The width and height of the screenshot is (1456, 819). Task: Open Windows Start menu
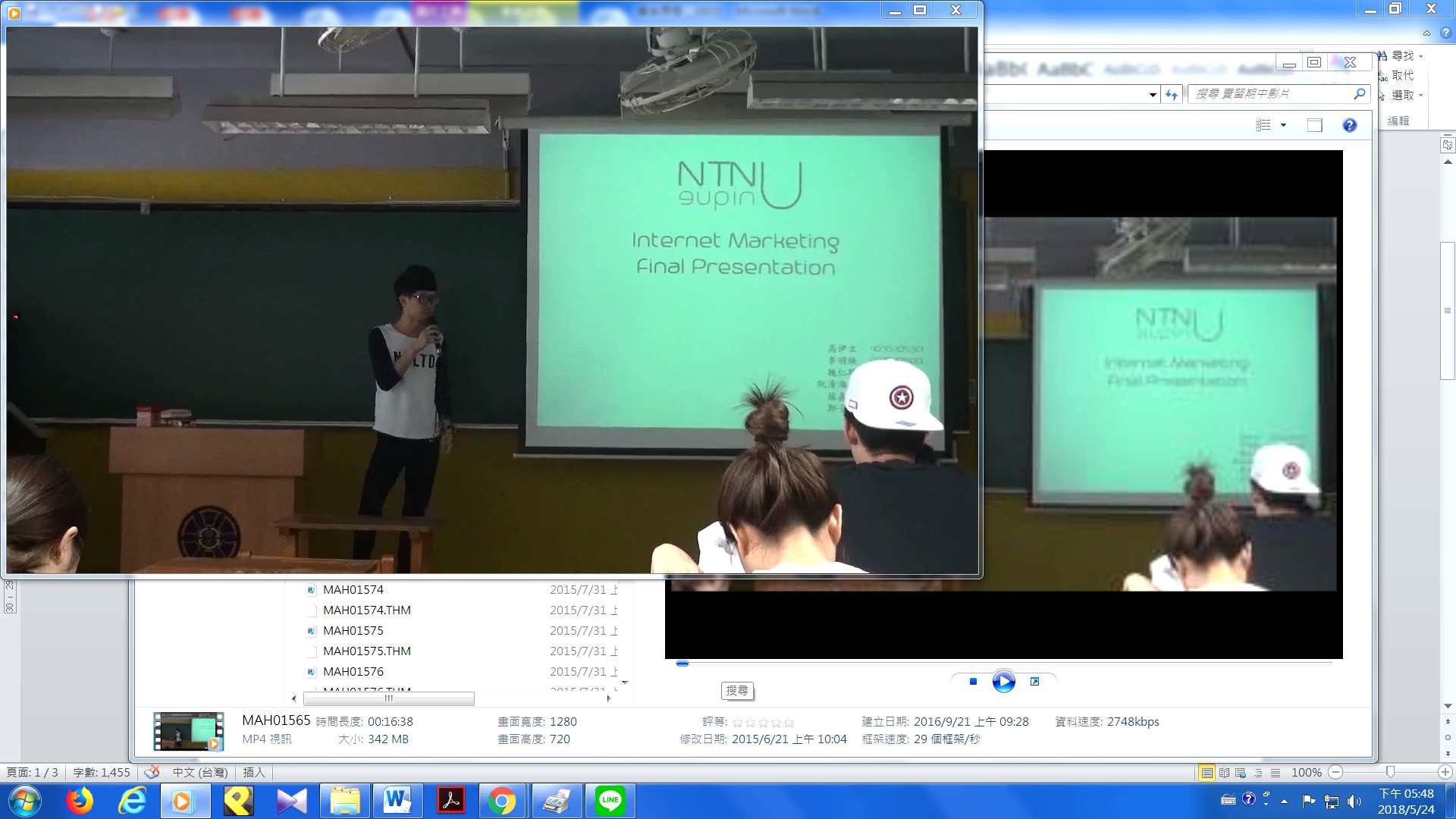pos(24,801)
